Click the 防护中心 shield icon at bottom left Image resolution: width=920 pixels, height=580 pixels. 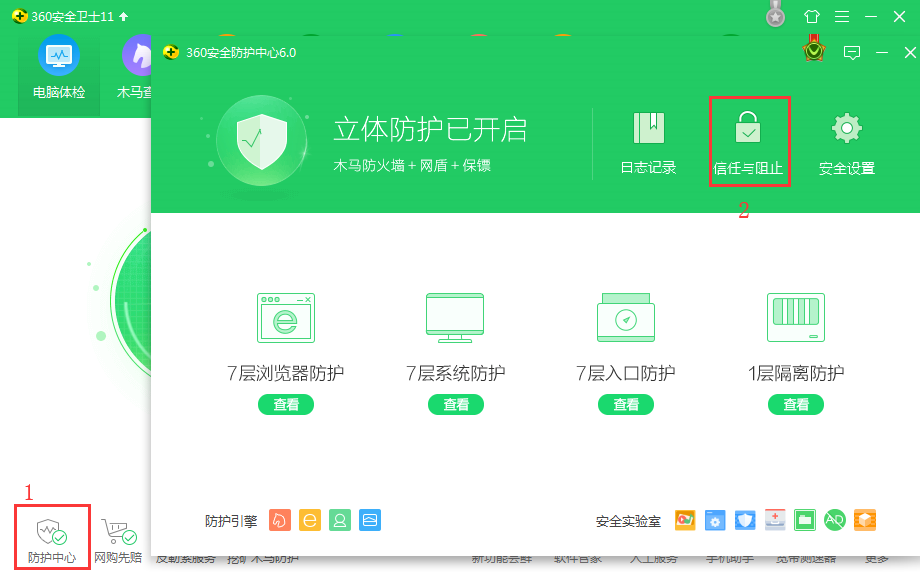coord(52,531)
